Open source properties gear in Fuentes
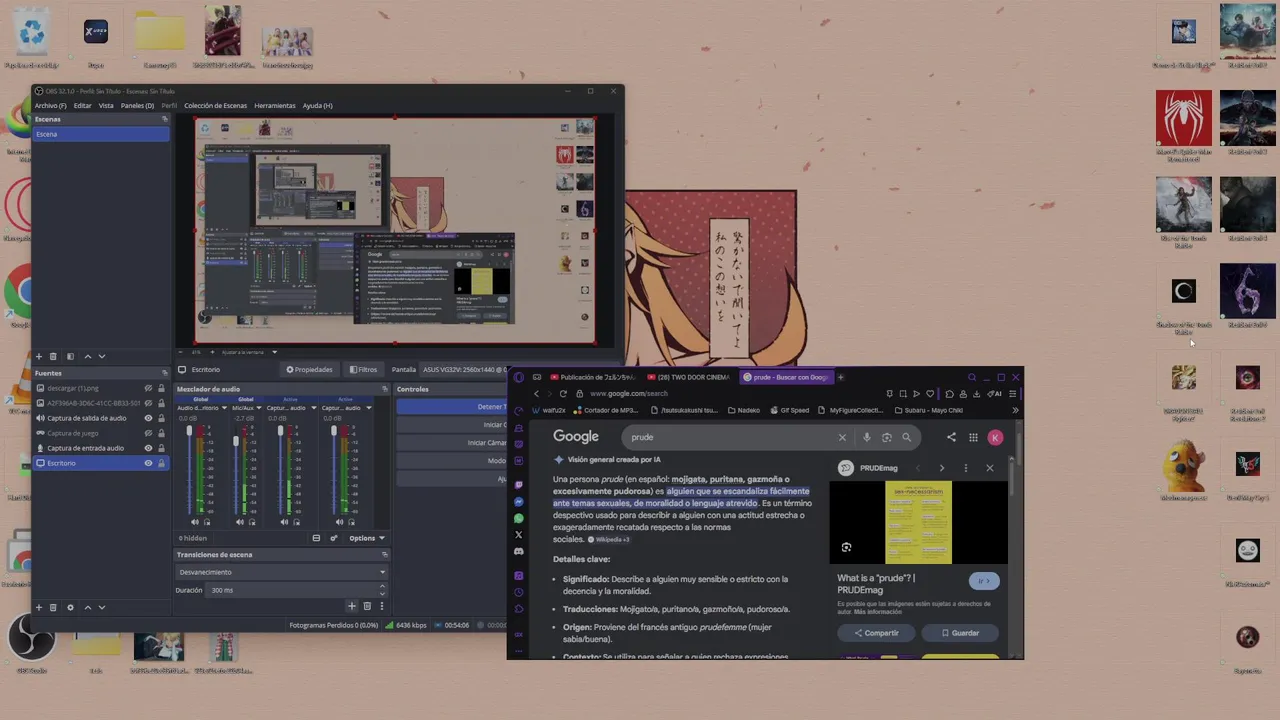 (70, 607)
